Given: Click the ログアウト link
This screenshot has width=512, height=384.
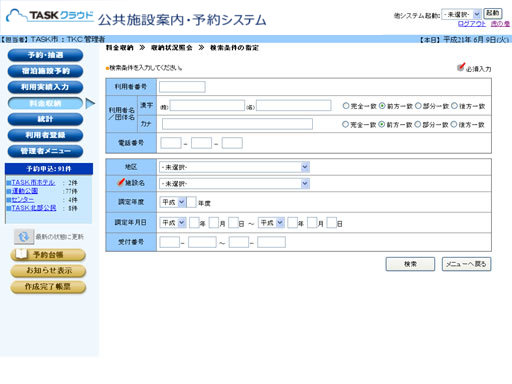Looking at the screenshot, I should click(472, 24).
